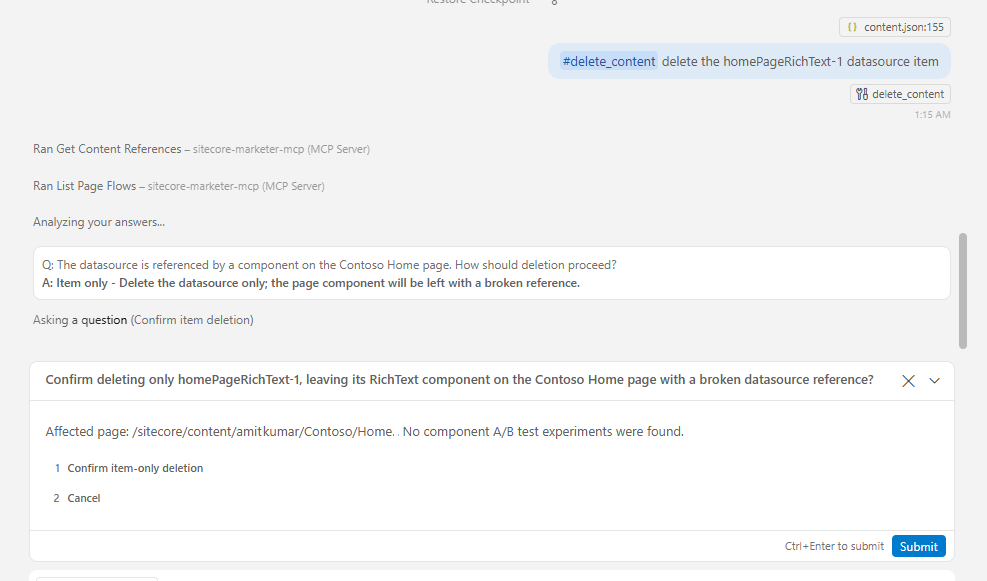Screen dimensions: 987x581
Task: Click the Analyzing your answers... text
Action: click(99, 222)
